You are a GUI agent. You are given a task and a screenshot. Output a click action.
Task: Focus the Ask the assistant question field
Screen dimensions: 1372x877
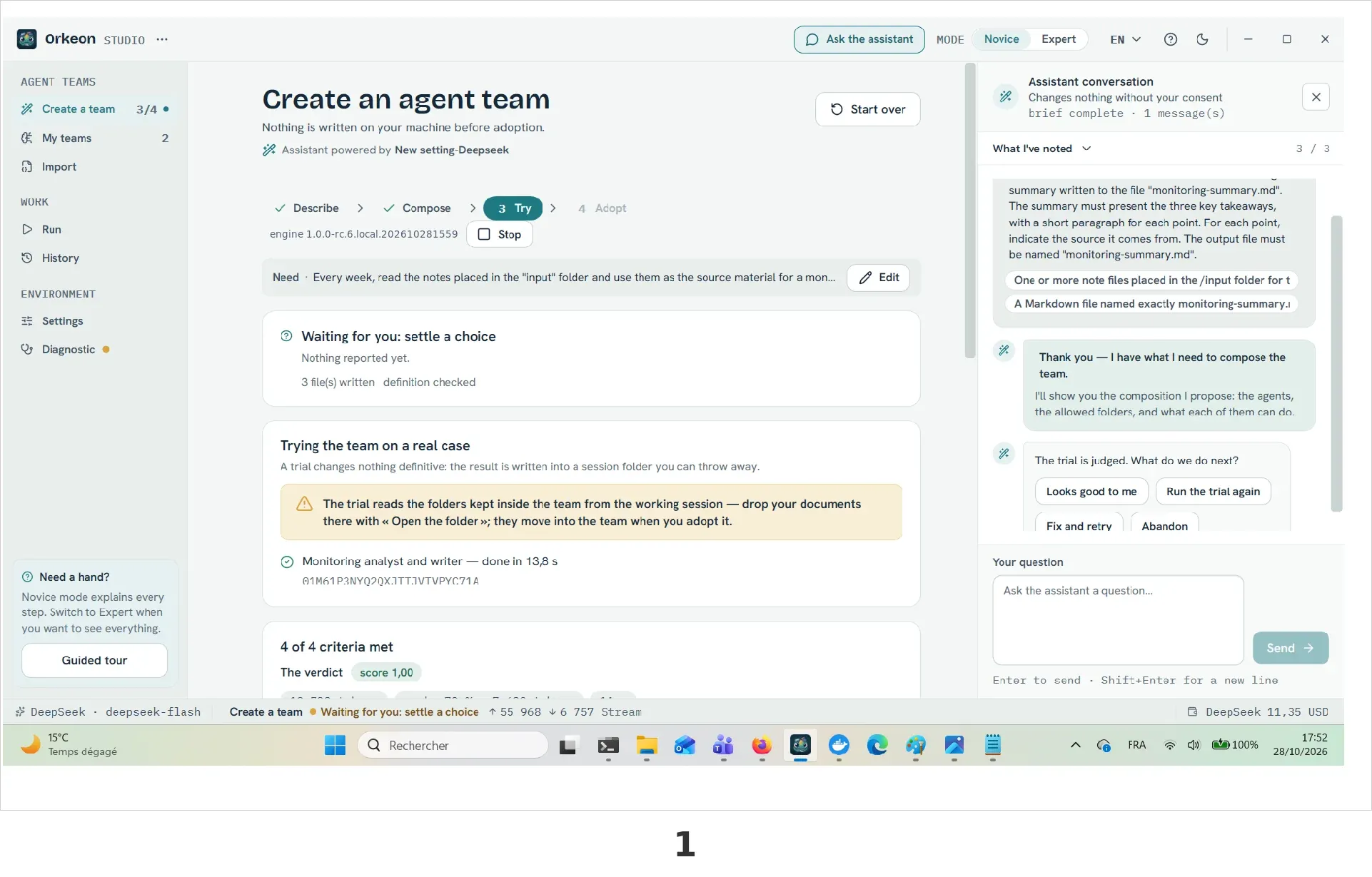[1118, 620]
